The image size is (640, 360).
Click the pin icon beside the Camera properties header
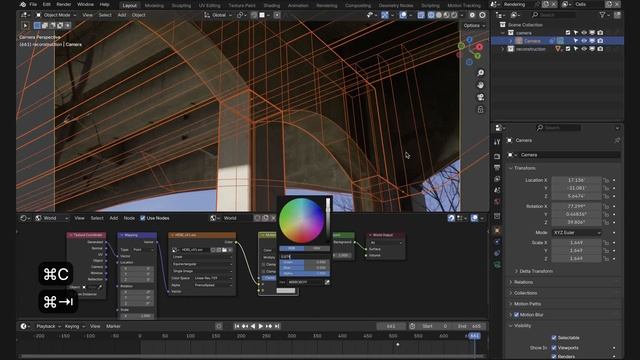pos(617,140)
